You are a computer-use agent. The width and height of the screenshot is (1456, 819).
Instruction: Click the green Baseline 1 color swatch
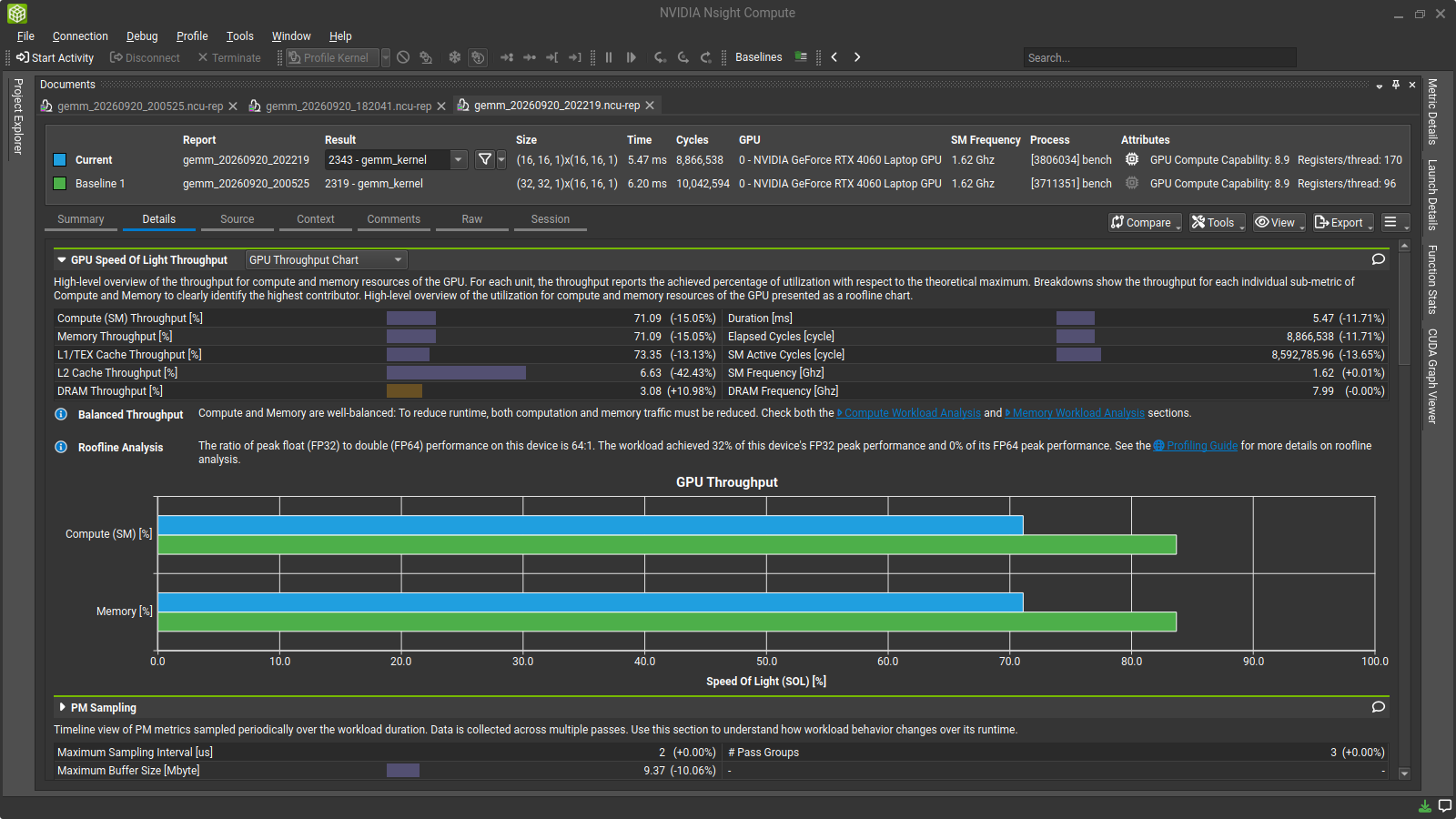click(x=60, y=184)
